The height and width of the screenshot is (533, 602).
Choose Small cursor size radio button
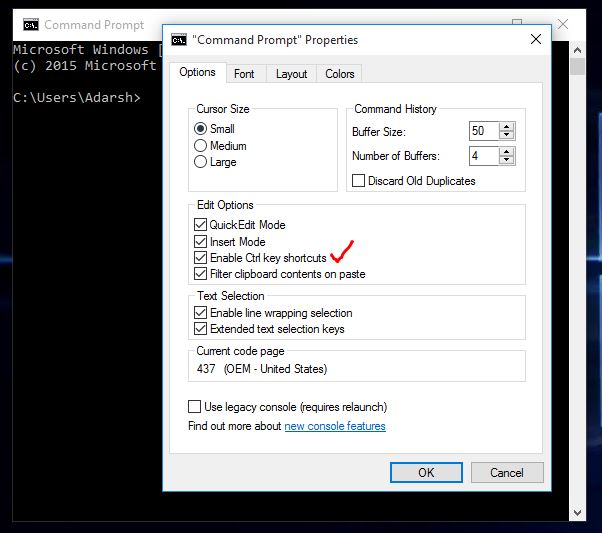point(201,129)
